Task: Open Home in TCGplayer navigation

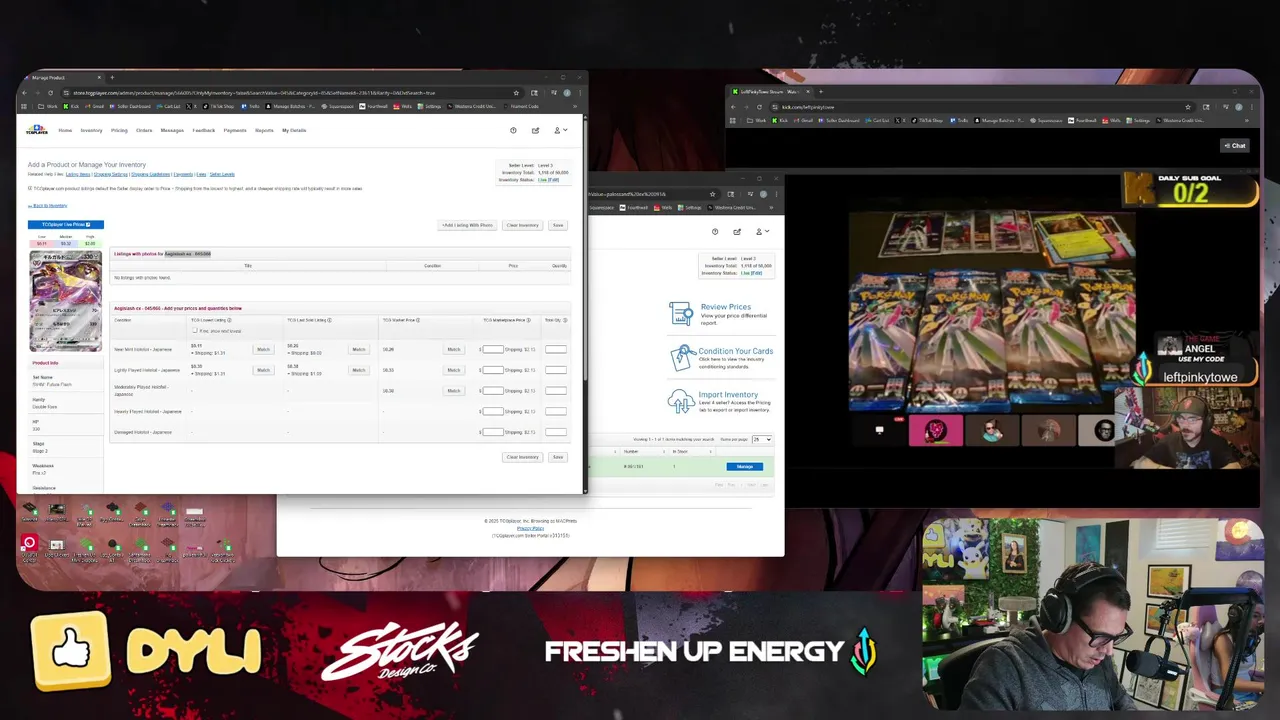Action: click(x=65, y=130)
